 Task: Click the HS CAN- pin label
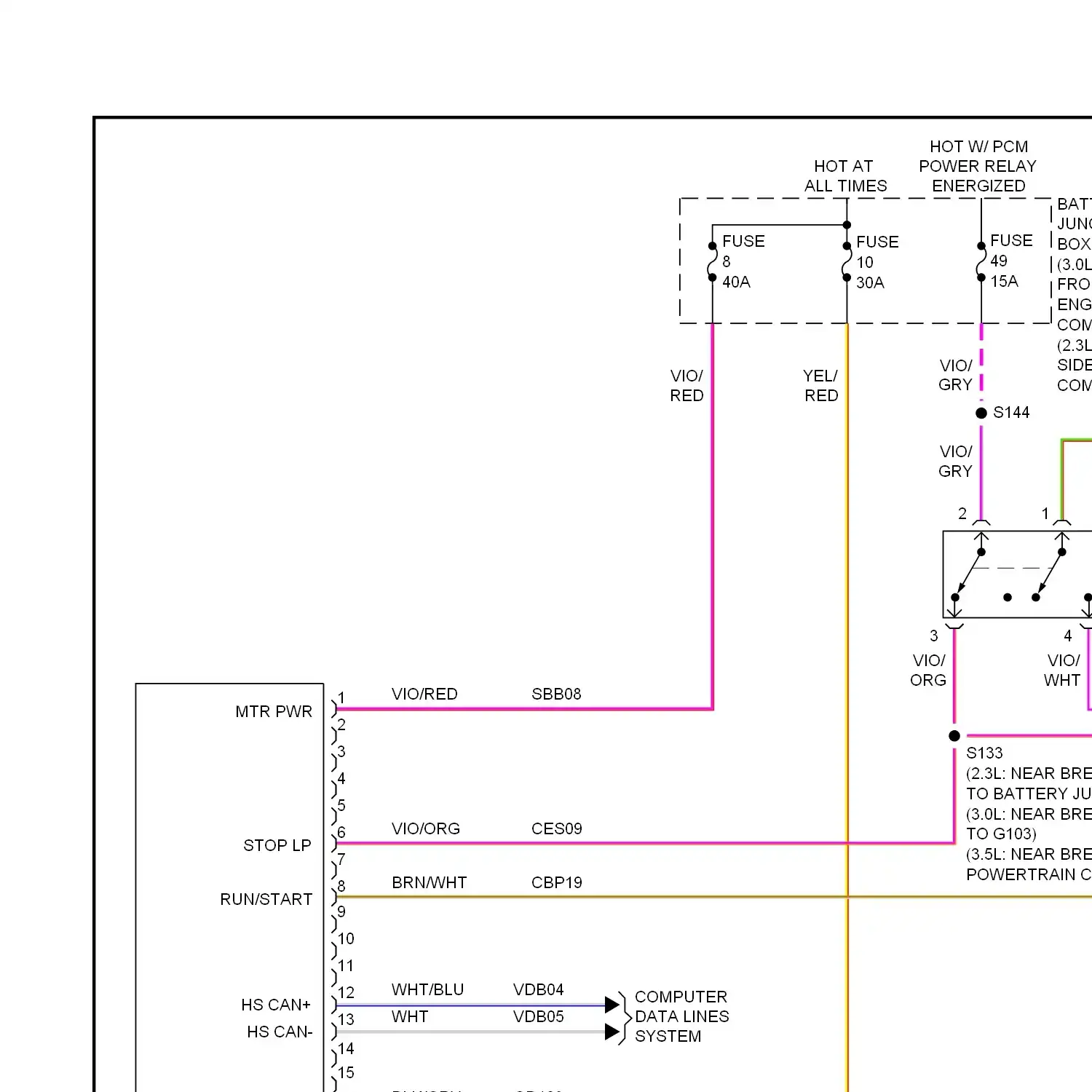tap(280, 1032)
